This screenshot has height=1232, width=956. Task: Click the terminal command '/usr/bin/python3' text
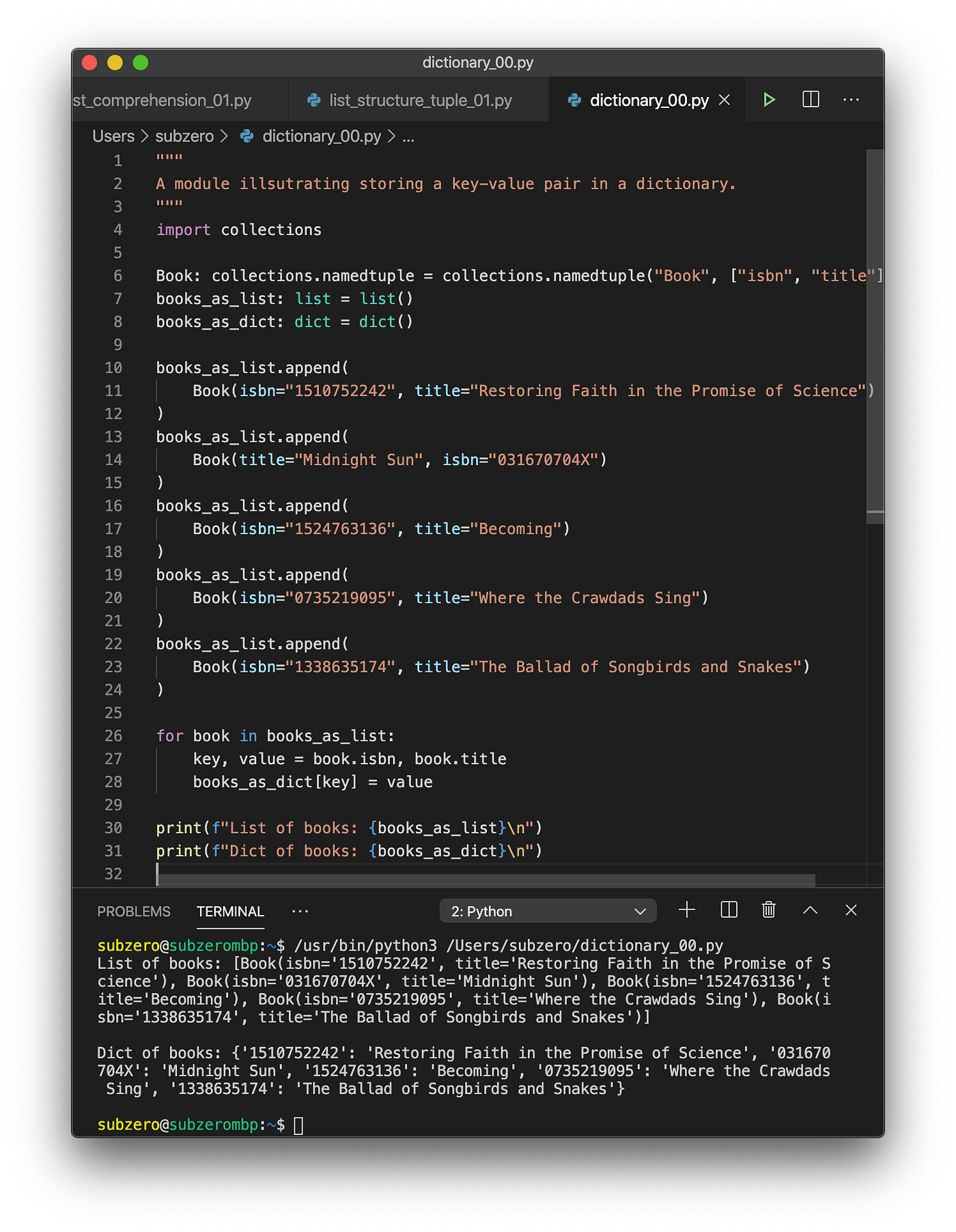coord(365,946)
